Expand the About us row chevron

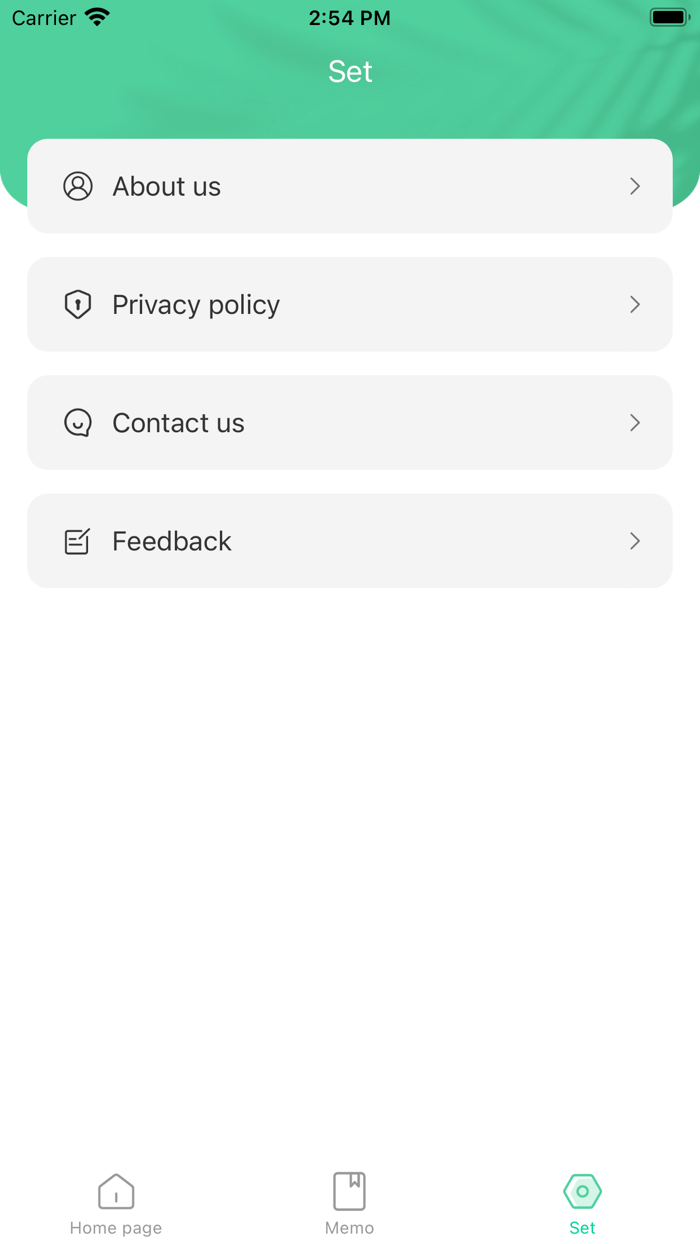coord(635,186)
